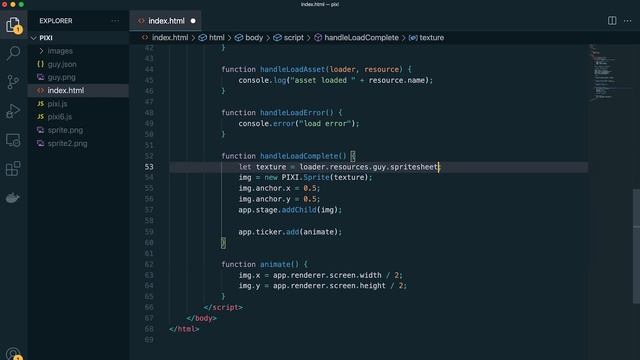Open editor More Actions menu
This screenshot has width=640, height=360.
[x=627, y=20]
